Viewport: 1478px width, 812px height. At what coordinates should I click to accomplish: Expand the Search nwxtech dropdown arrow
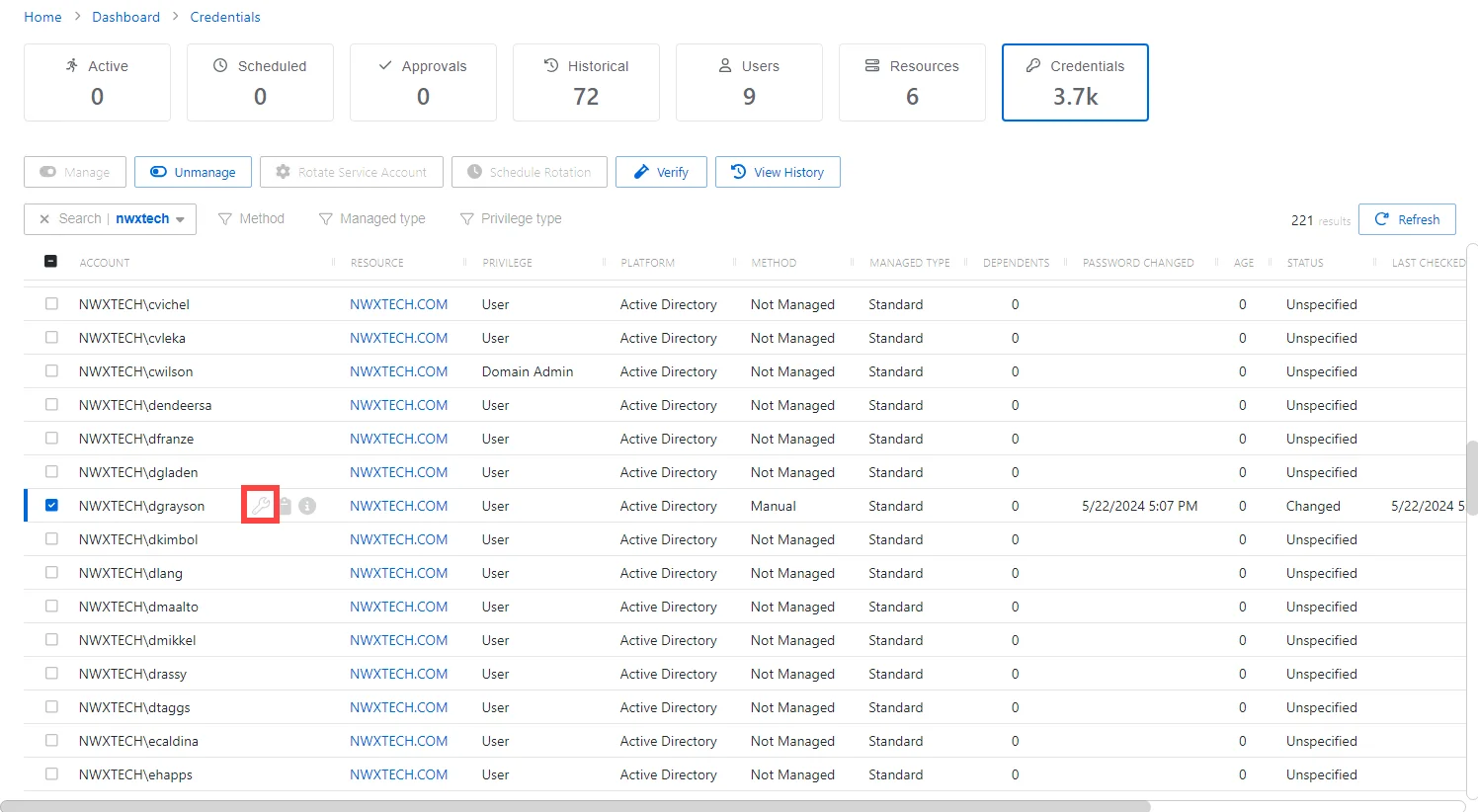tap(180, 219)
